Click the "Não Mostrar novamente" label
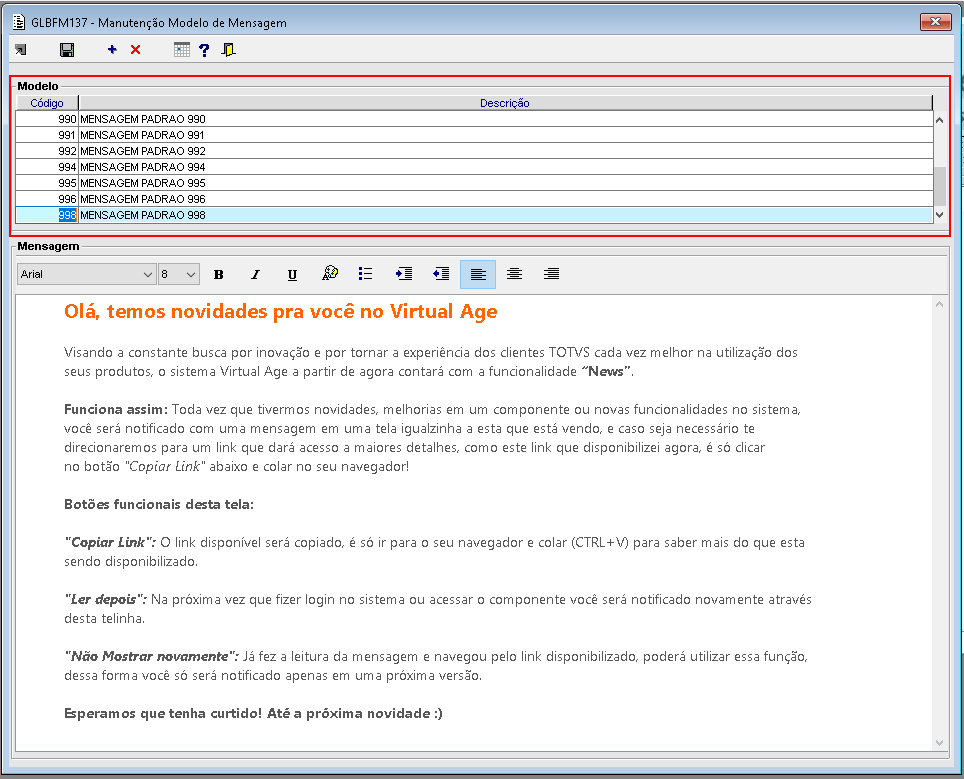 (x=151, y=657)
